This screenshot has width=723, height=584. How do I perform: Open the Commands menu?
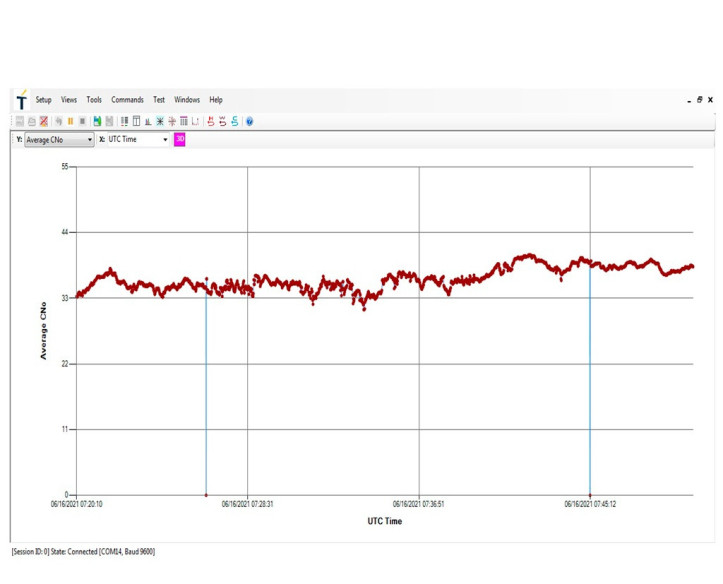(x=127, y=100)
